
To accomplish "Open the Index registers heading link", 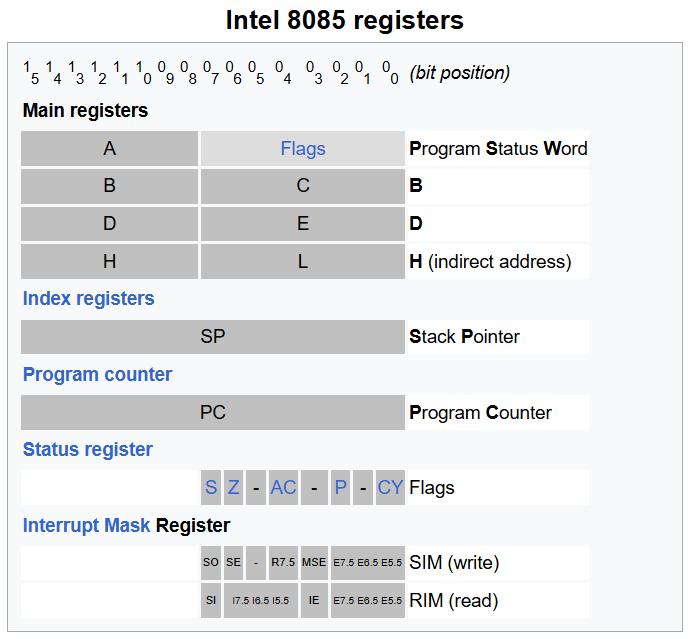I will pos(88,298).
